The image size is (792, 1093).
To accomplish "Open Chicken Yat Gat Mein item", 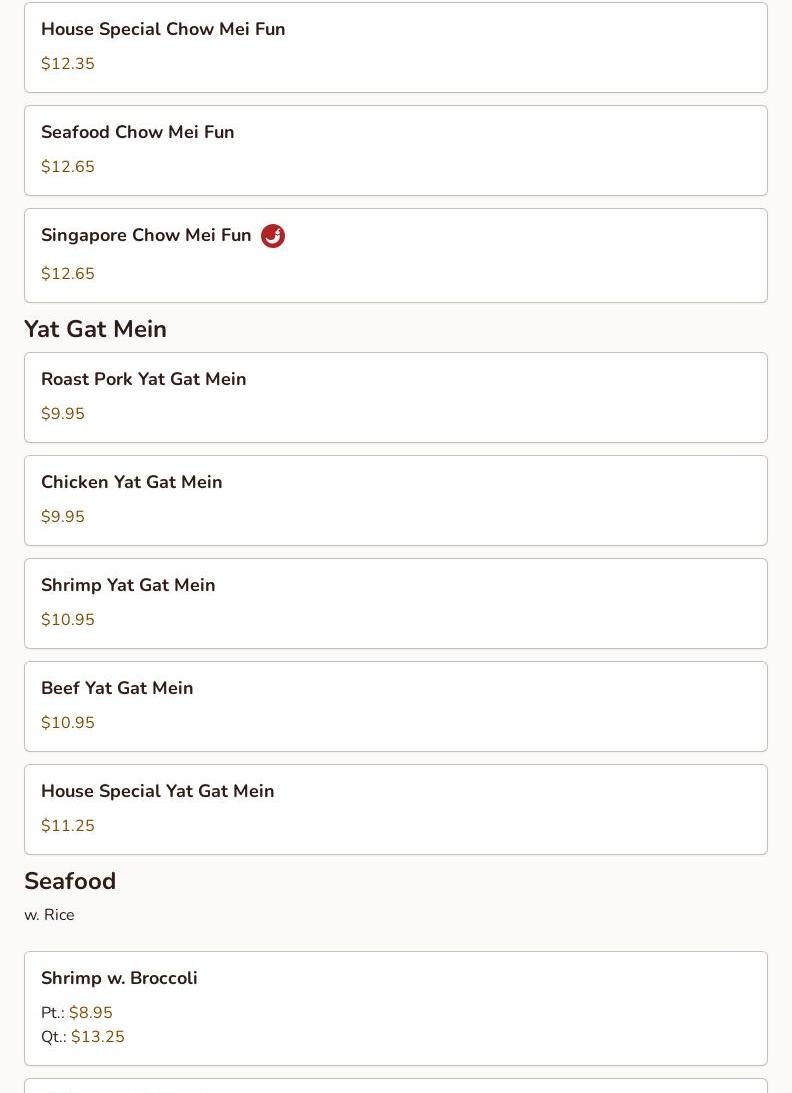I will coord(132,483).
